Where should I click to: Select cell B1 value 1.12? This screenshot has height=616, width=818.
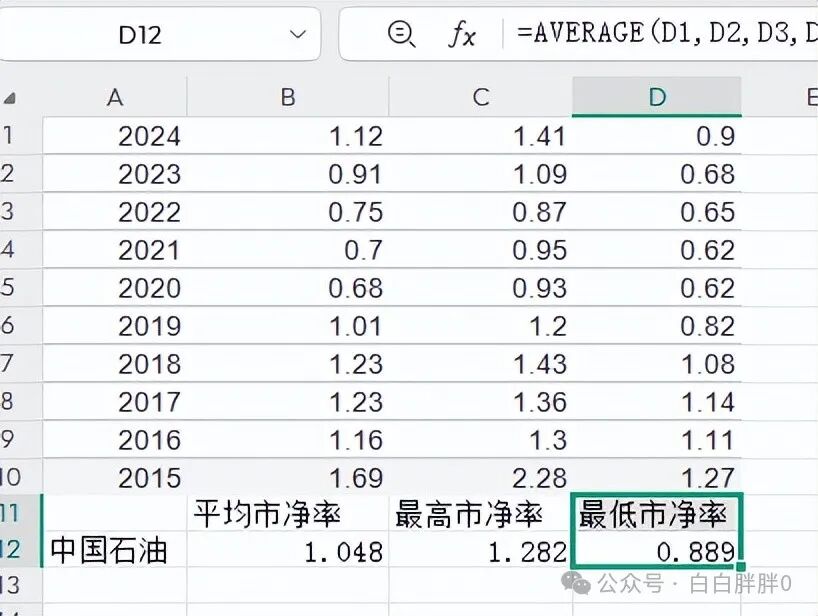[x=288, y=136]
